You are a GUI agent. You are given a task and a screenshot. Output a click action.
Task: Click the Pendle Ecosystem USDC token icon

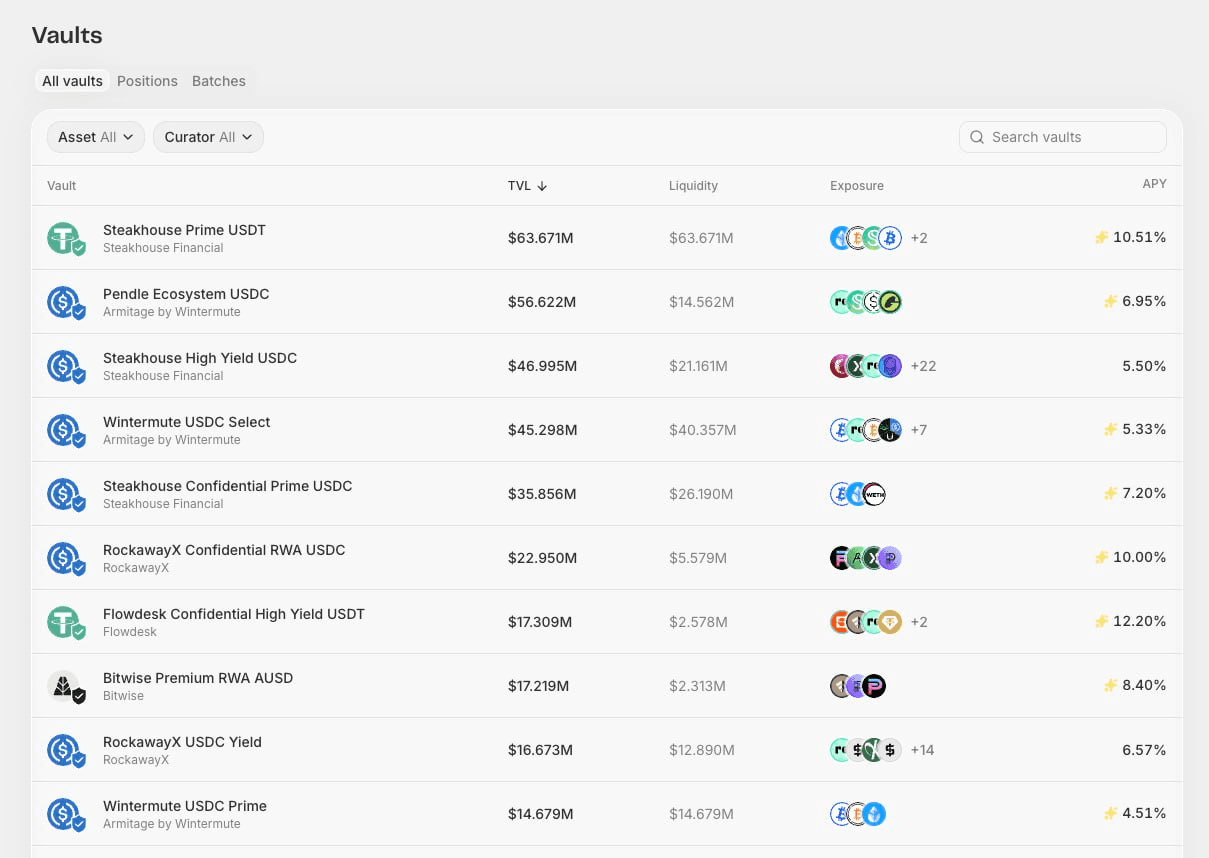click(x=66, y=302)
